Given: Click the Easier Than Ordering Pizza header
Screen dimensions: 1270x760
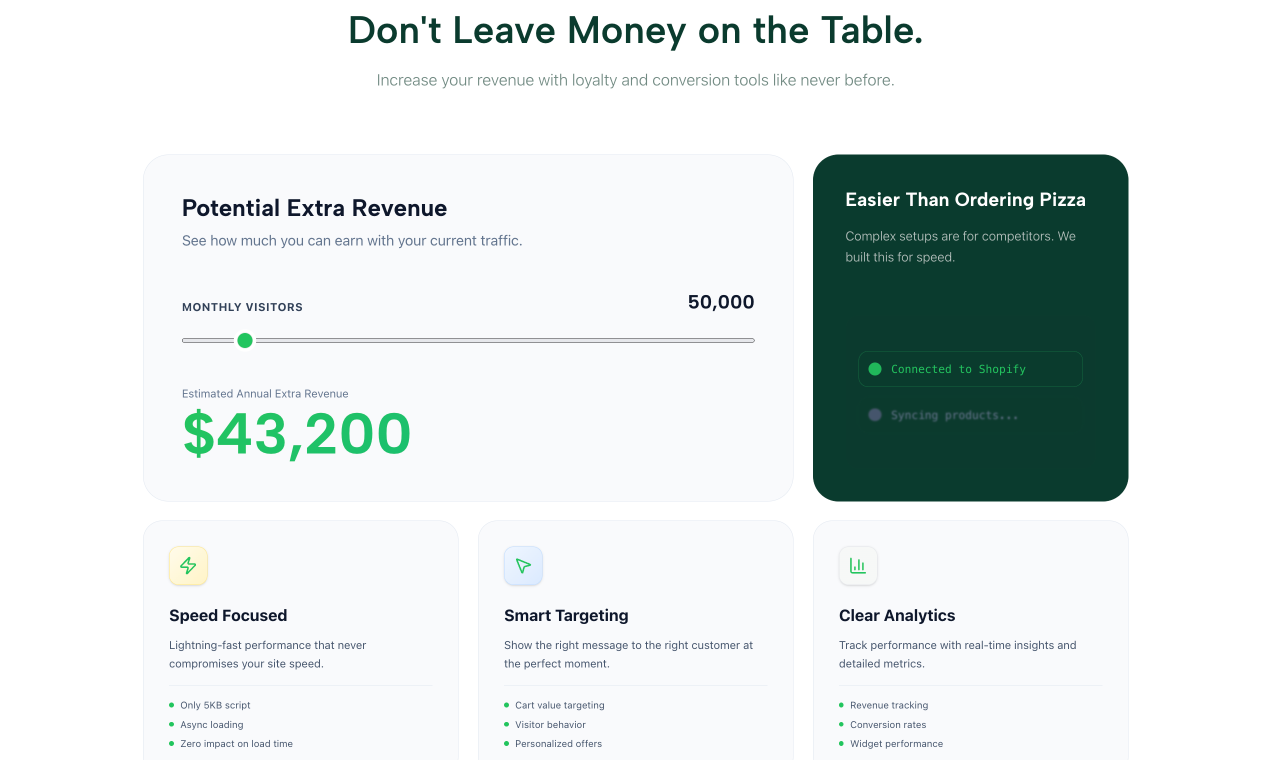Looking at the screenshot, I should point(965,199).
